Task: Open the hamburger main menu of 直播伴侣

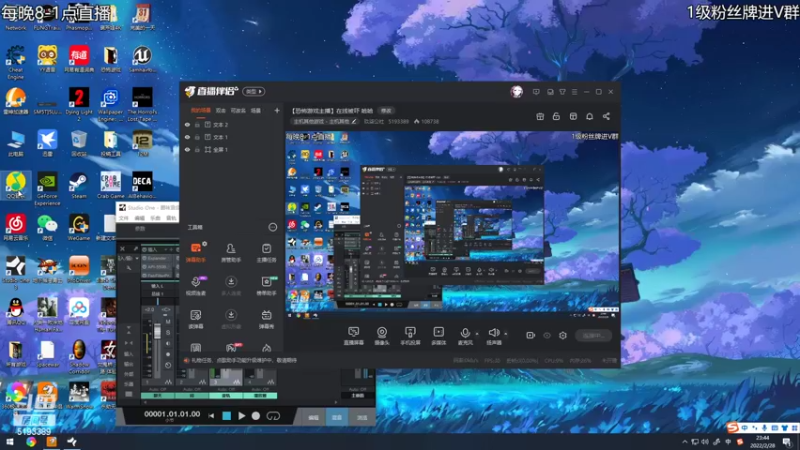Action: (x=574, y=92)
